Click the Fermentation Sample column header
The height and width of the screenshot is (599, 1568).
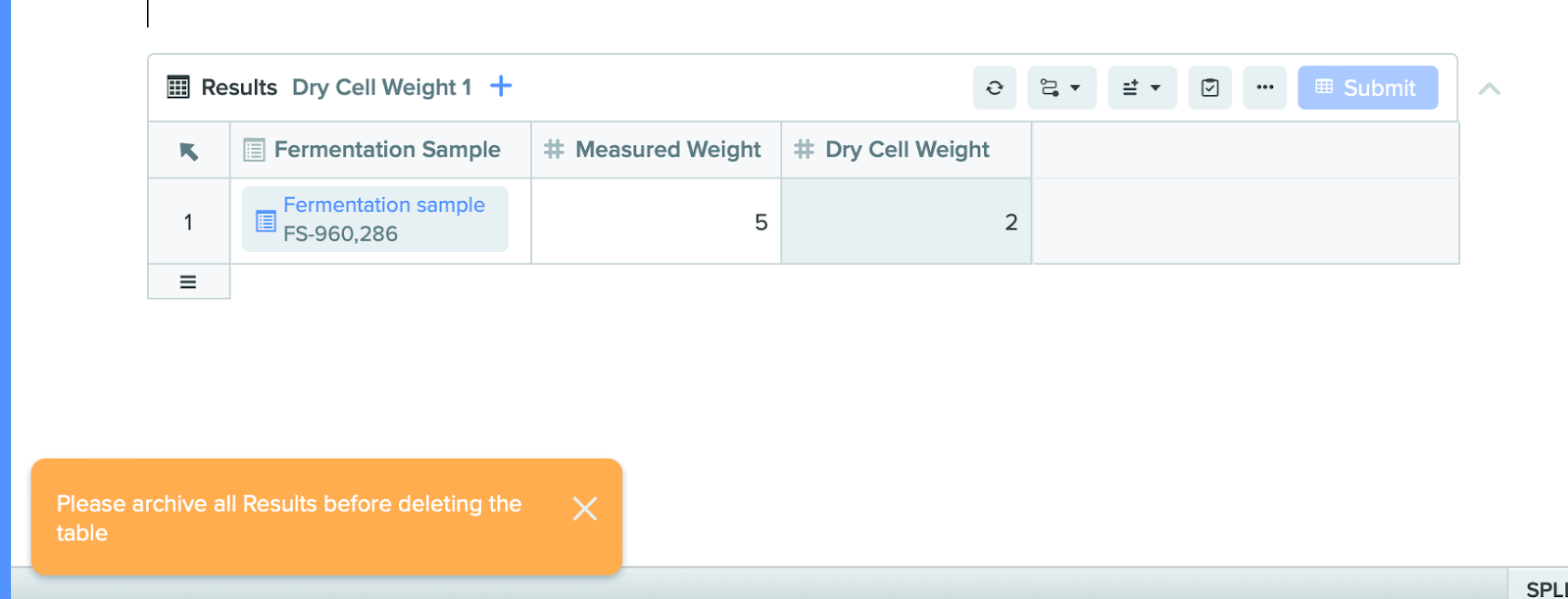click(386, 150)
